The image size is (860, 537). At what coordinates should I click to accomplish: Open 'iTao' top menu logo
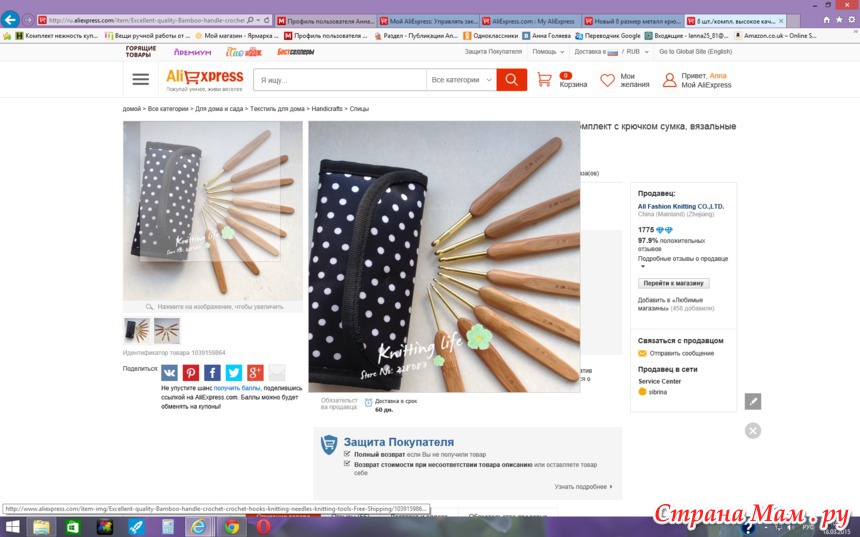coord(244,52)
